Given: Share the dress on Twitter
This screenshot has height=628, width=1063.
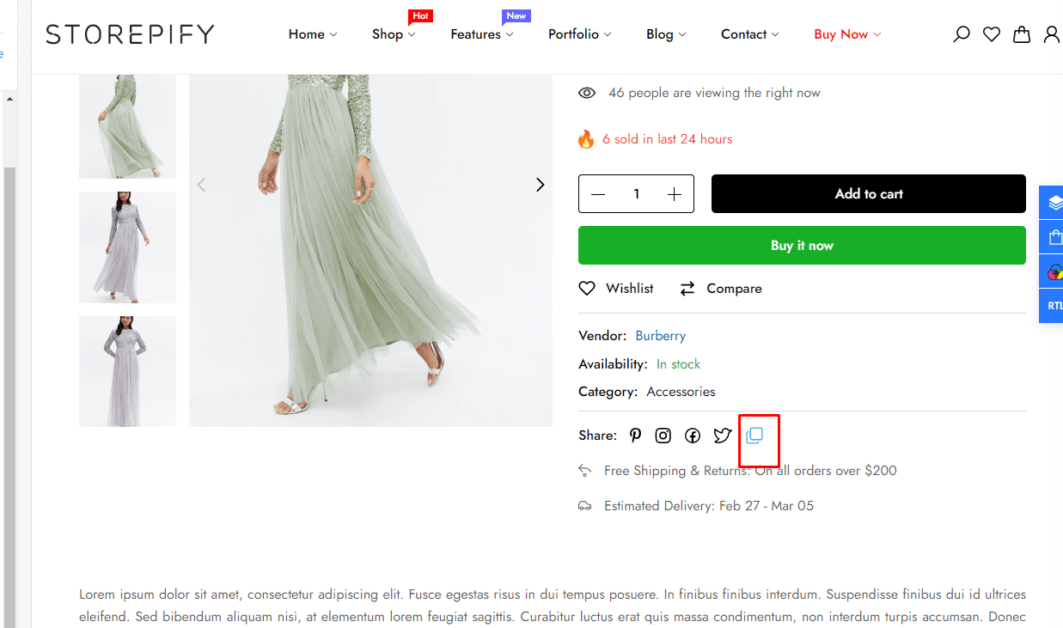Looking at the screenshot, I should point(723,435).
